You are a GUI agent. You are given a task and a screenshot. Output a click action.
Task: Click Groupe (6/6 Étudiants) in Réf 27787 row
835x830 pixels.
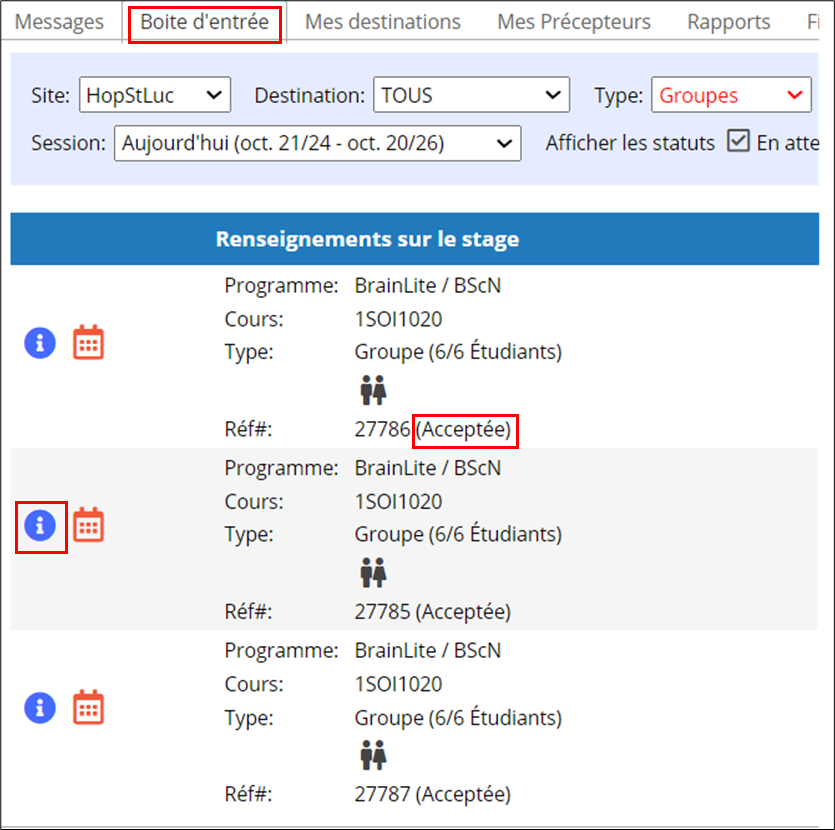[x=458, y=718]
